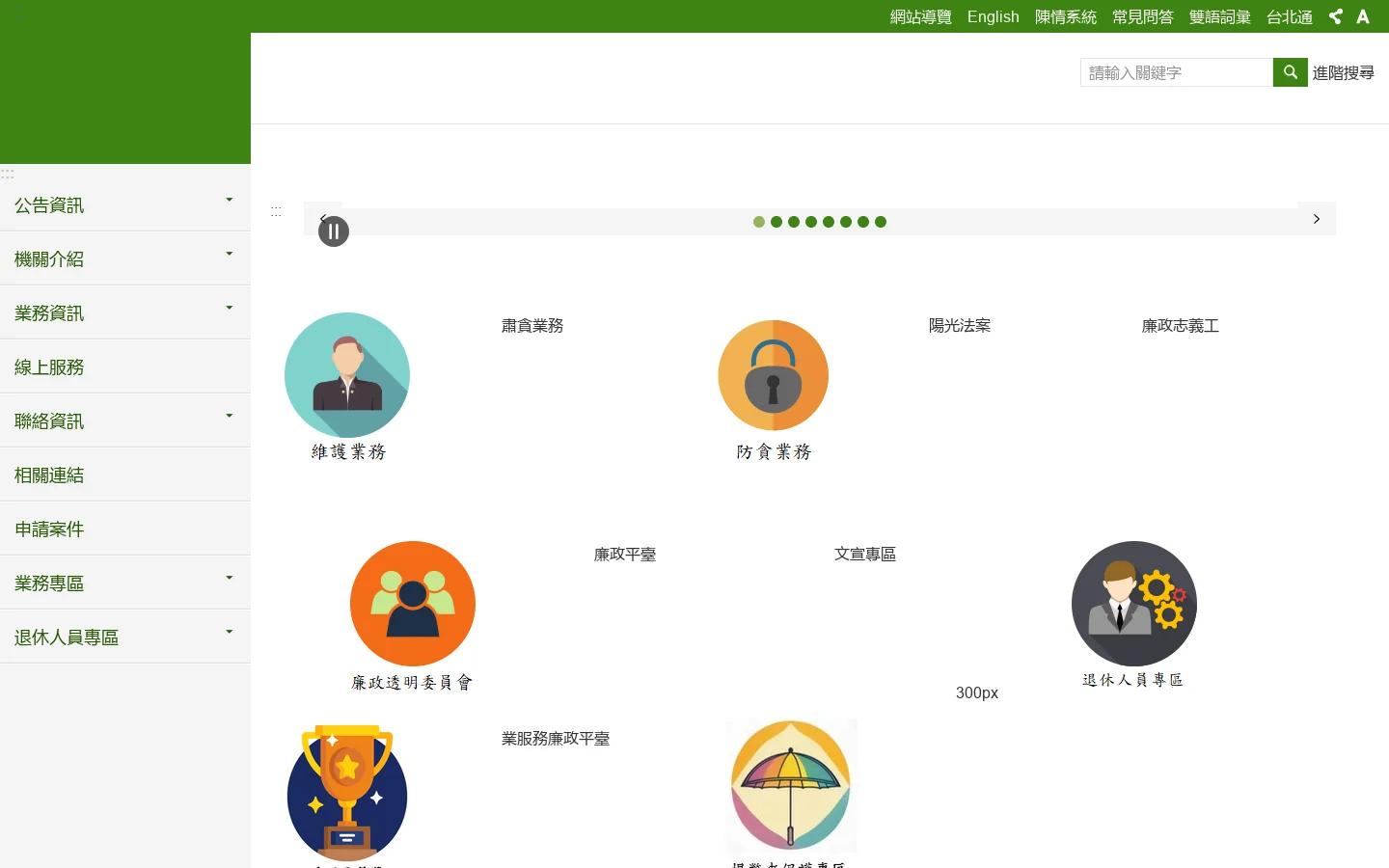Open the 廉政透明委員會 people icon
The image size is (1389, 868).
click(x=413, y=604)
